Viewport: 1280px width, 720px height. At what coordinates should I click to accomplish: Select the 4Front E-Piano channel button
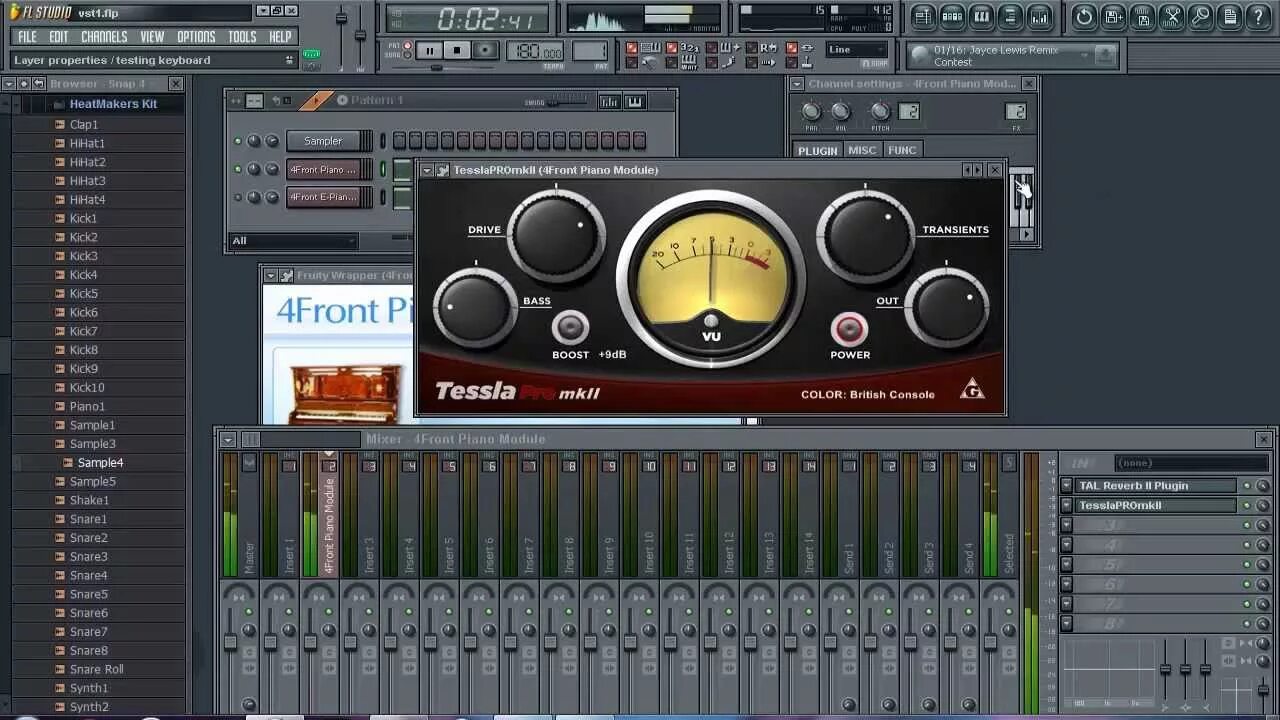[323, 198]
